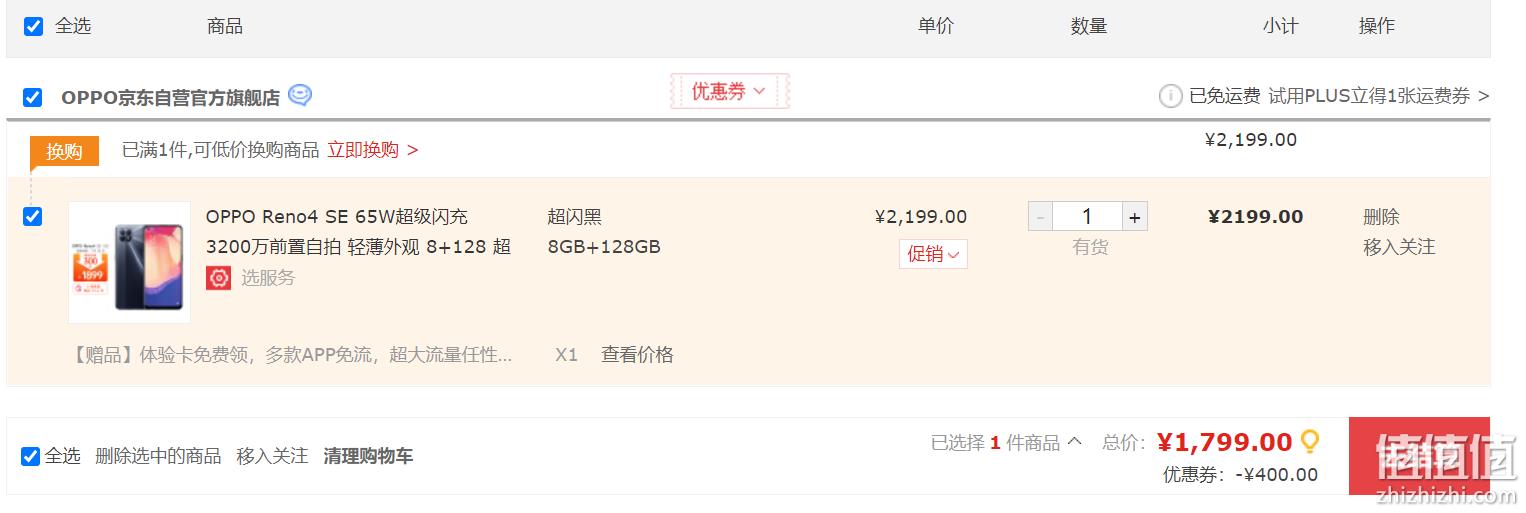Click the red 选服务 gear icon
Screen dimensions: 1526x513
click(218, 278)
